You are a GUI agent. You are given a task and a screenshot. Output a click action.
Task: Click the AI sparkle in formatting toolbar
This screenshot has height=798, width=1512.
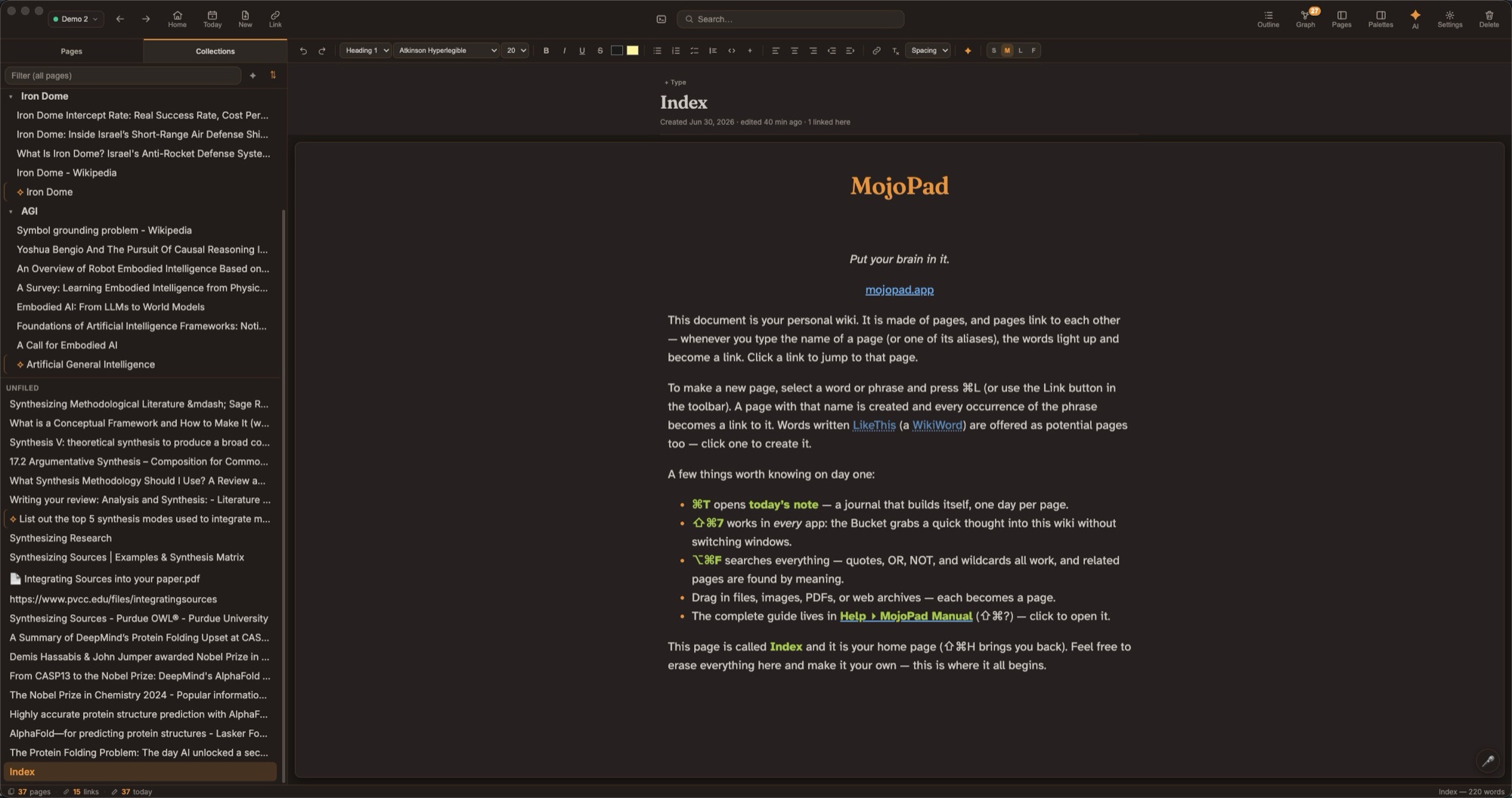click(x=968, y=51)
